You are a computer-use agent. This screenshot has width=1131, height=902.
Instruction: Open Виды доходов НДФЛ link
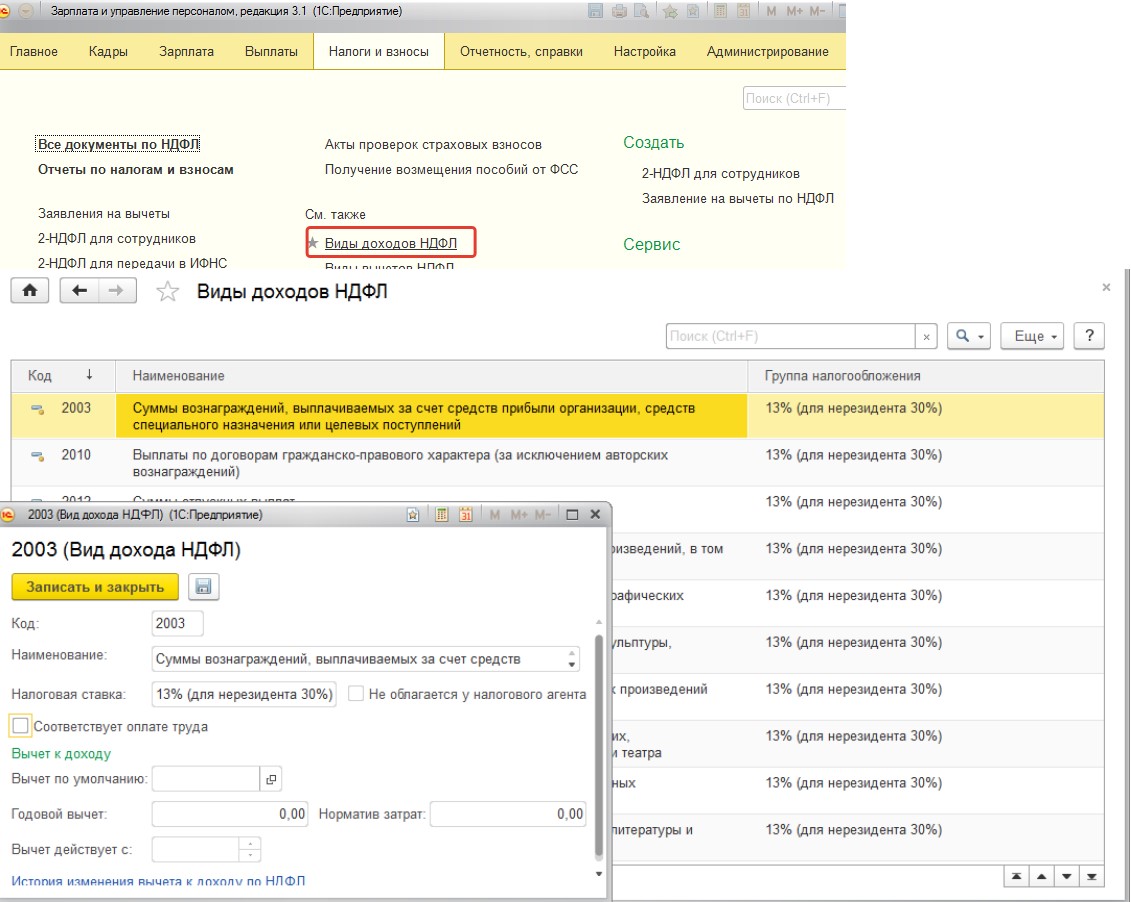(390, 243)
